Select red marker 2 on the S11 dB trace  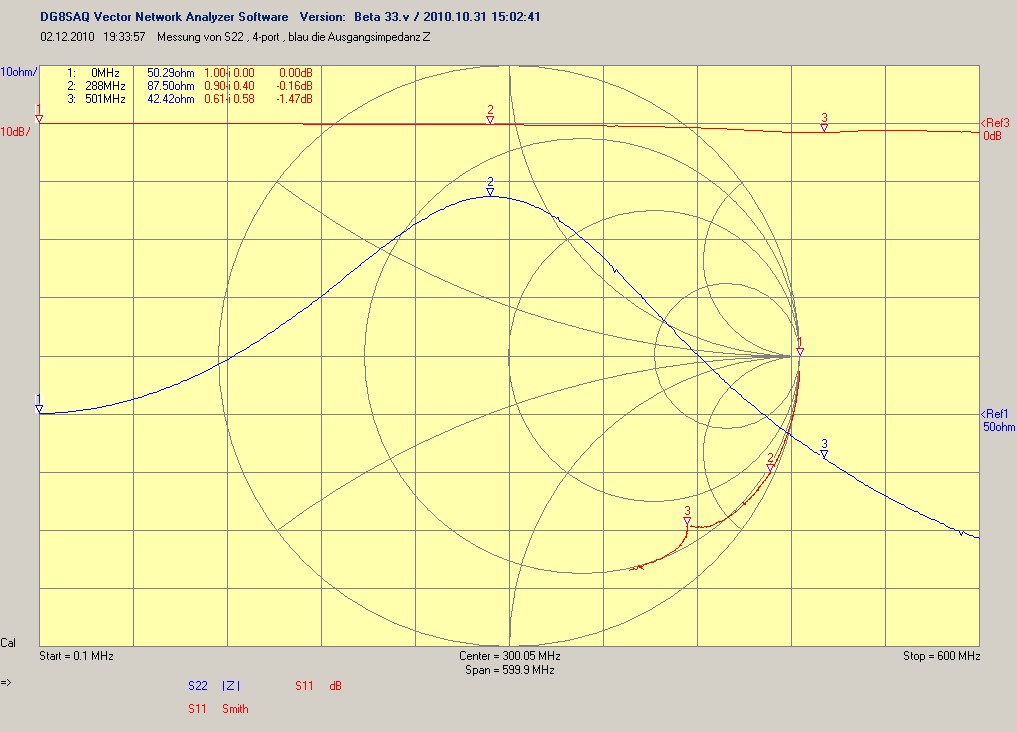[490, 115]
